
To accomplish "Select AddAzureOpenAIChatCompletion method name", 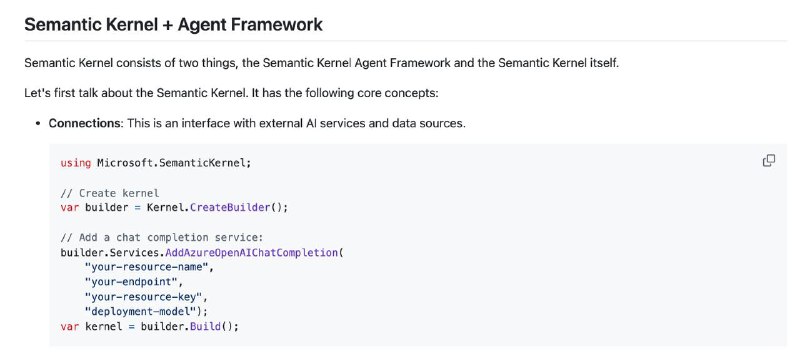I will click(251, 253).
